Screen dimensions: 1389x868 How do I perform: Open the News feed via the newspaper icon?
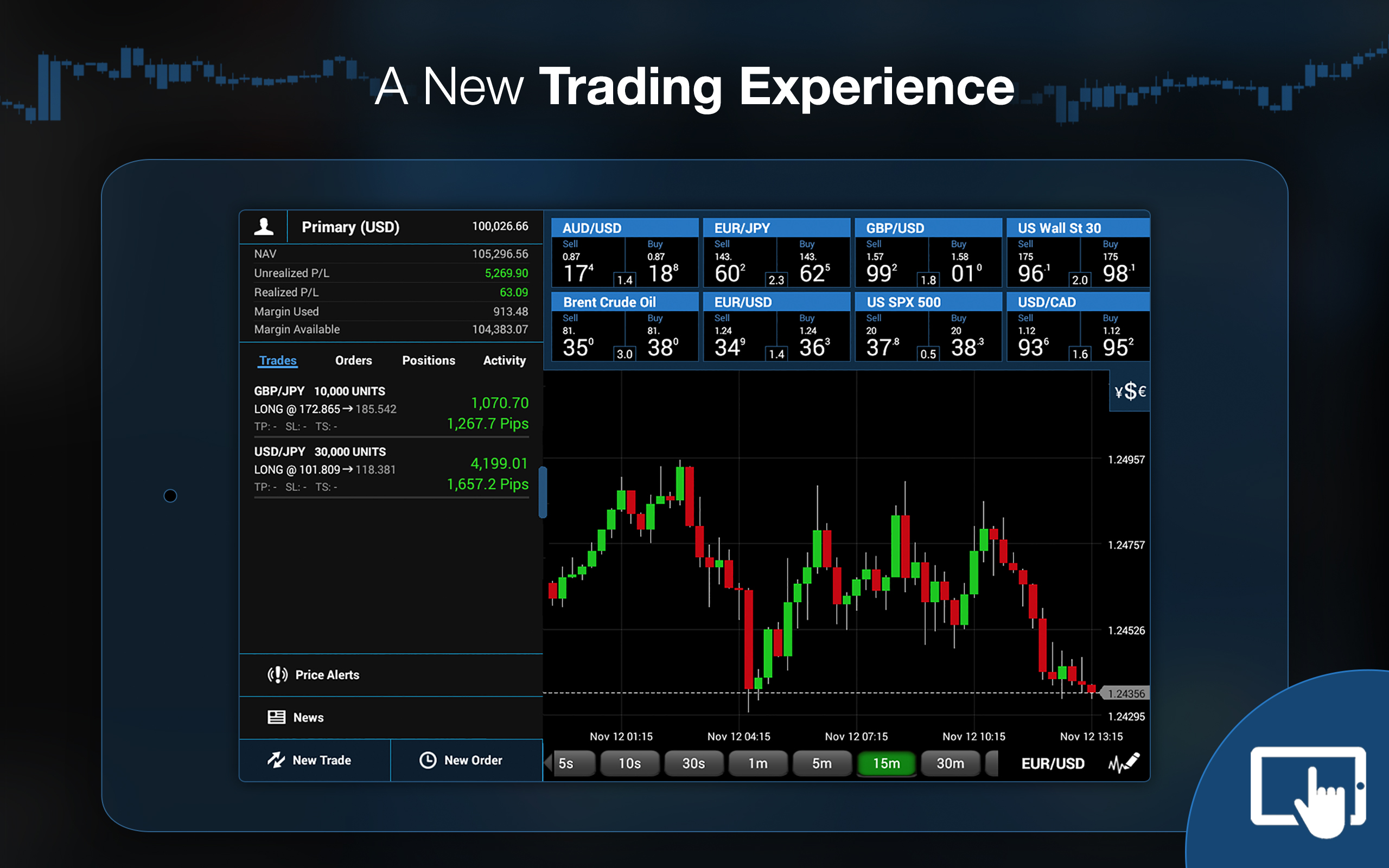[277, 717]
